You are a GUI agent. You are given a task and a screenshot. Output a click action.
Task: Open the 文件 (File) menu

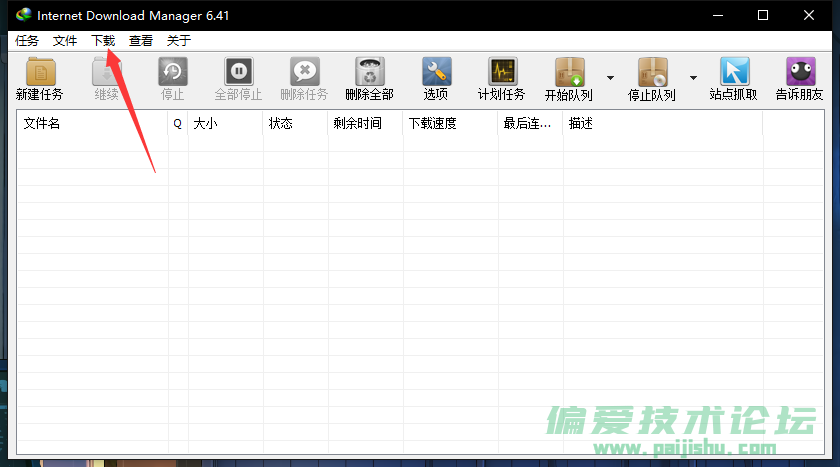[x=65, y=41]
